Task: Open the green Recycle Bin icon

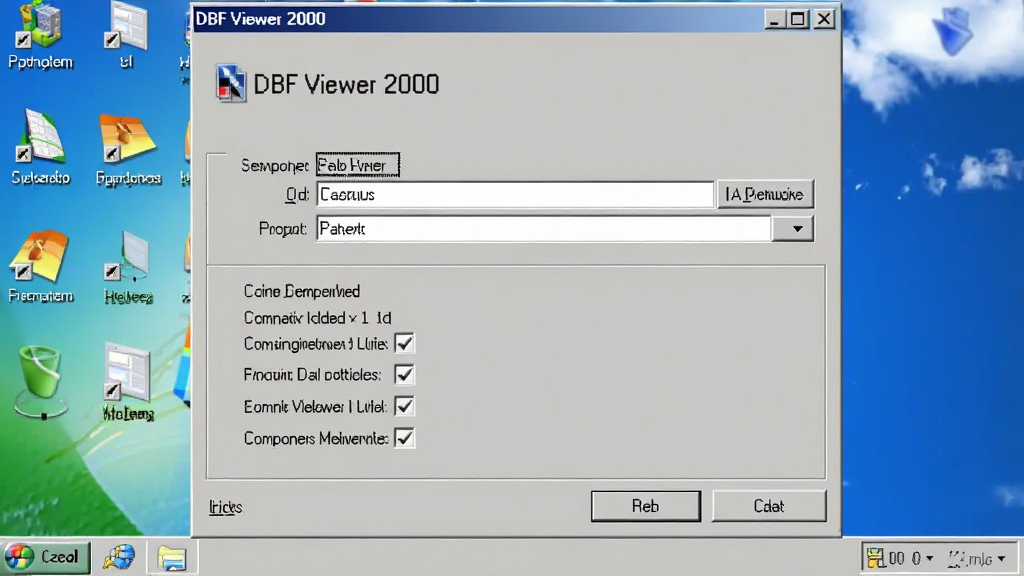Action: pyautogui.click(x=41, y=381)
